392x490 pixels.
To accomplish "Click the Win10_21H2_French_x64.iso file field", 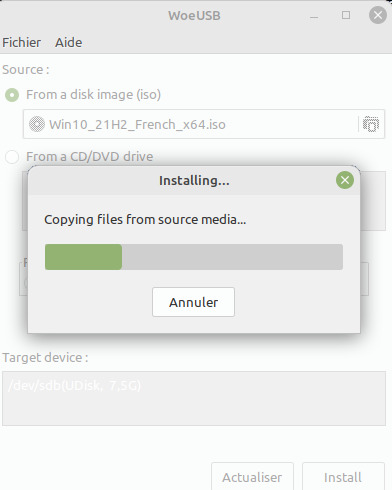I will pos(204,124).
